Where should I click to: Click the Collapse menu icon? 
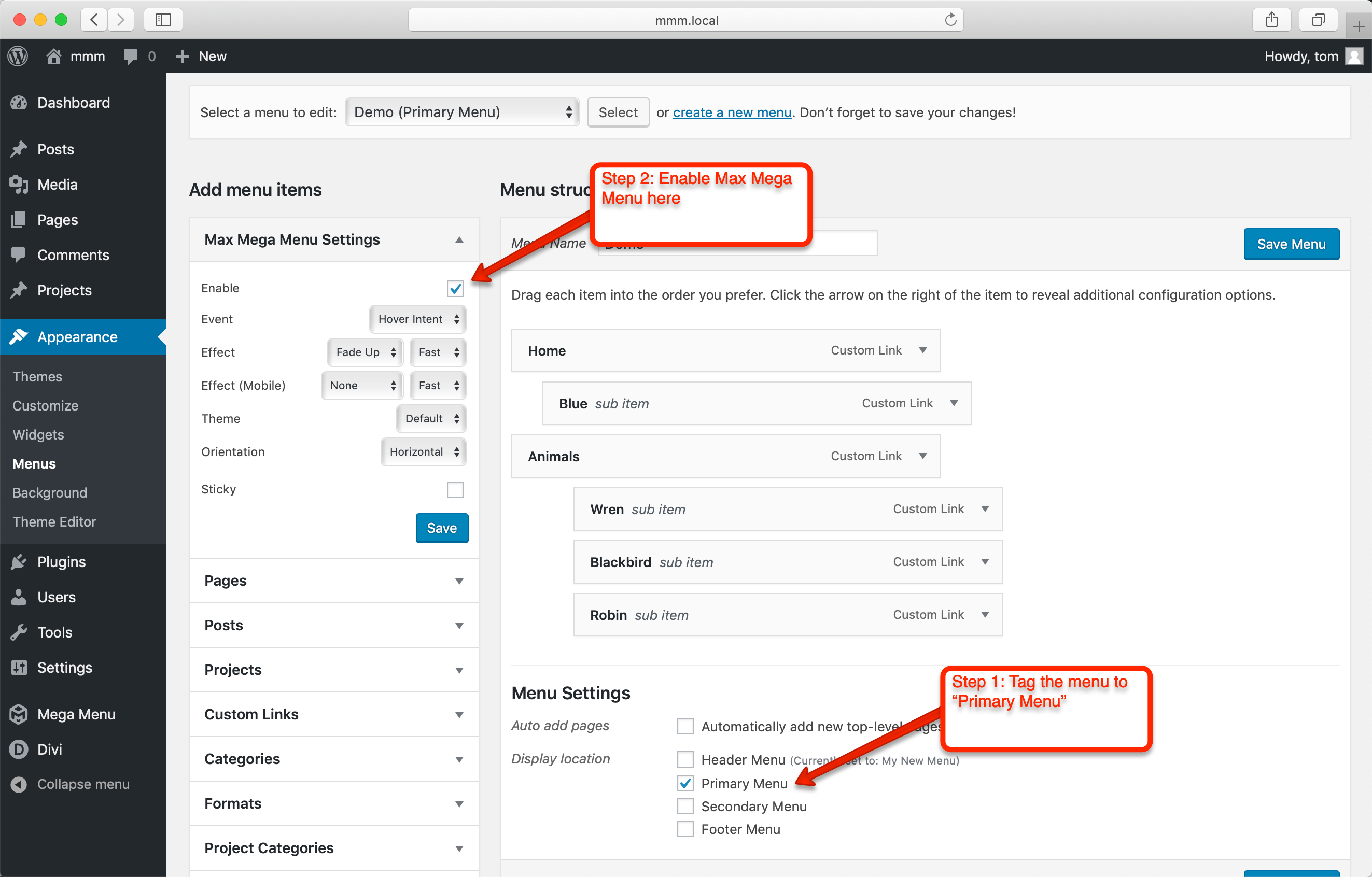click(19, 784)
